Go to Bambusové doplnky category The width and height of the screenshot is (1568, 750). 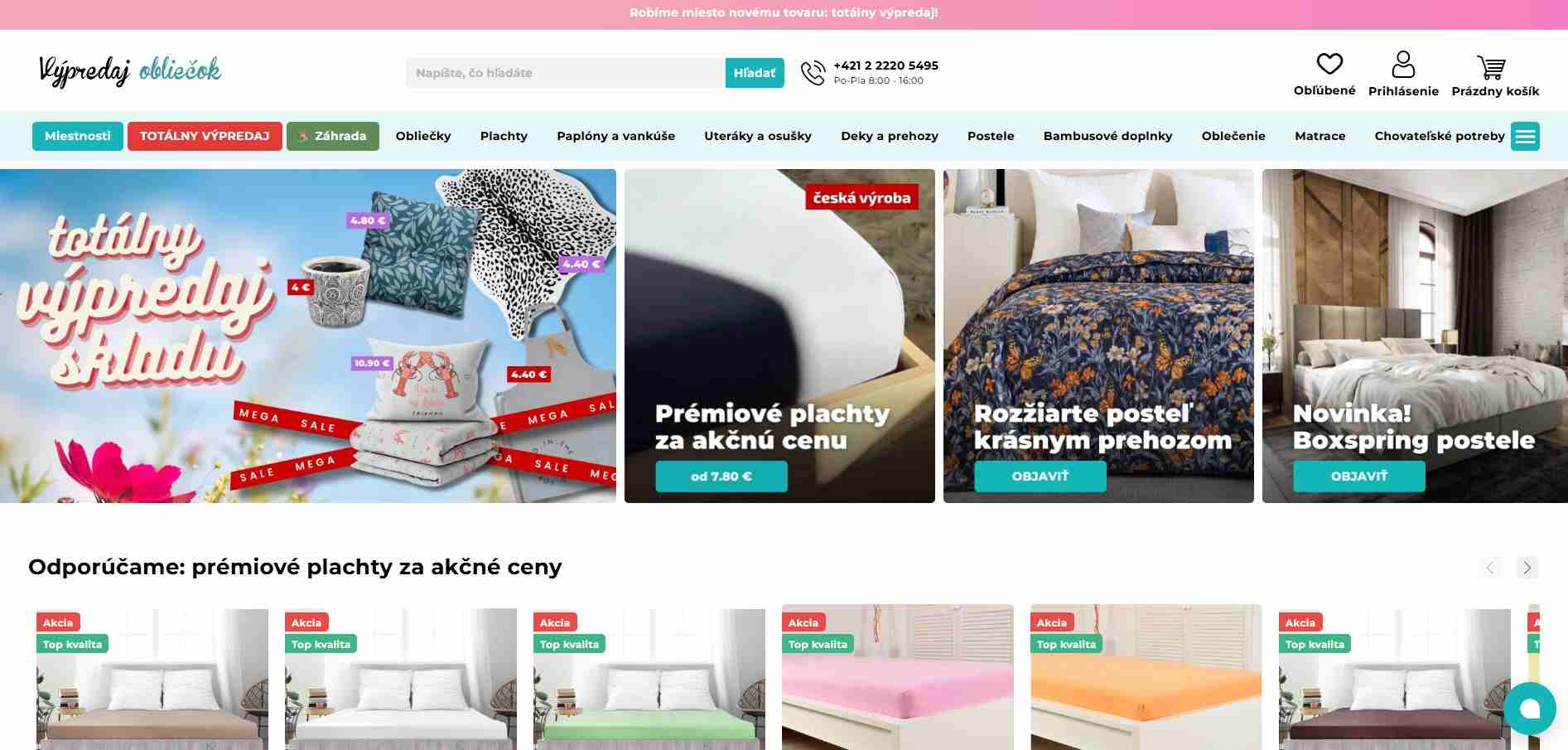[x=1107, y=136]
